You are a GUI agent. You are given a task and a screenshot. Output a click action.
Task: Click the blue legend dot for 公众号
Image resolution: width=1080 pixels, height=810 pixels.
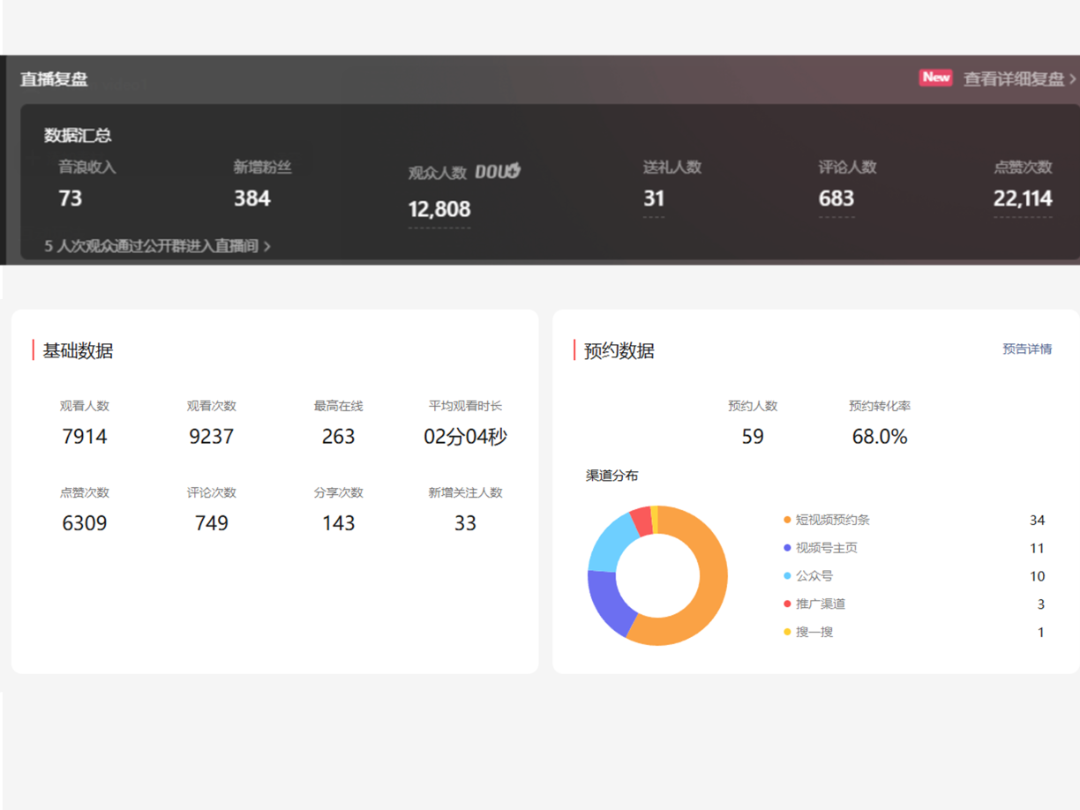tap(787, 576)
